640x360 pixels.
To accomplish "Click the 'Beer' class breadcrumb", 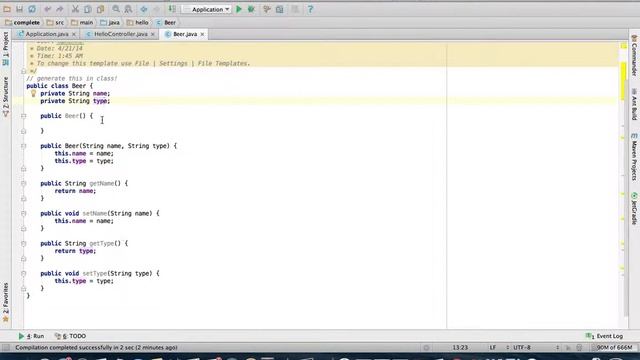I will click(x=166, y=22).
